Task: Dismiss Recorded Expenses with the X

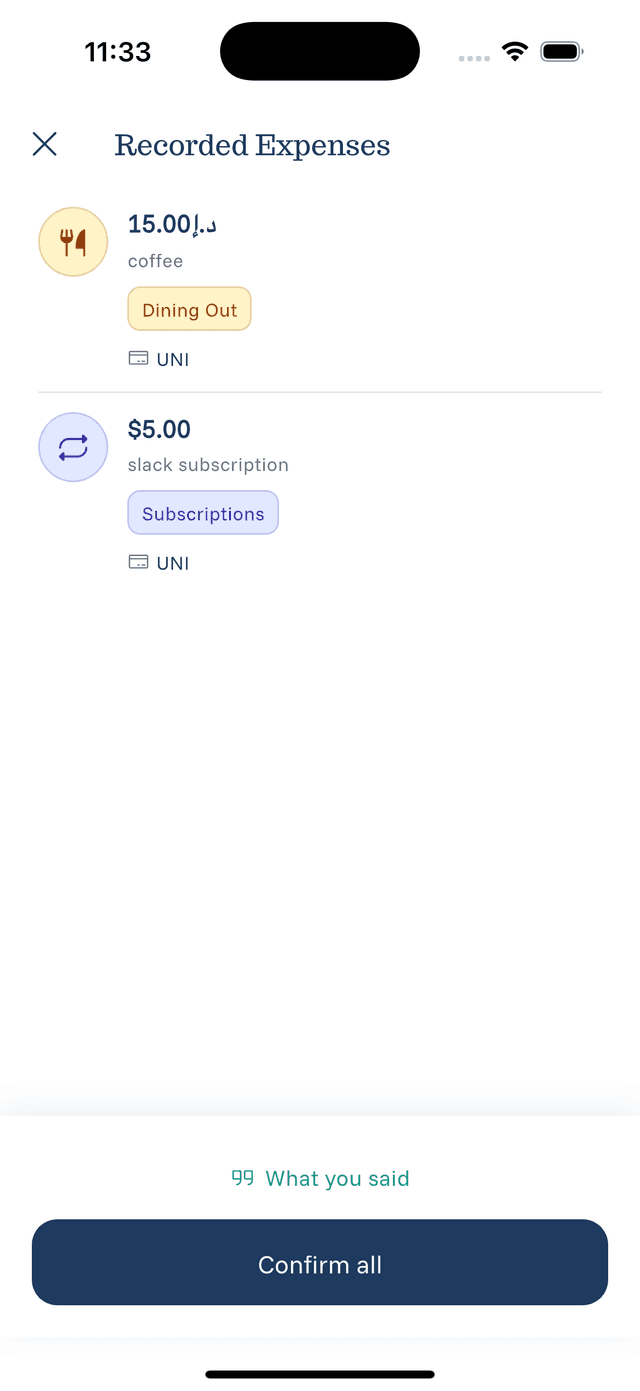Action: (44, 144)
